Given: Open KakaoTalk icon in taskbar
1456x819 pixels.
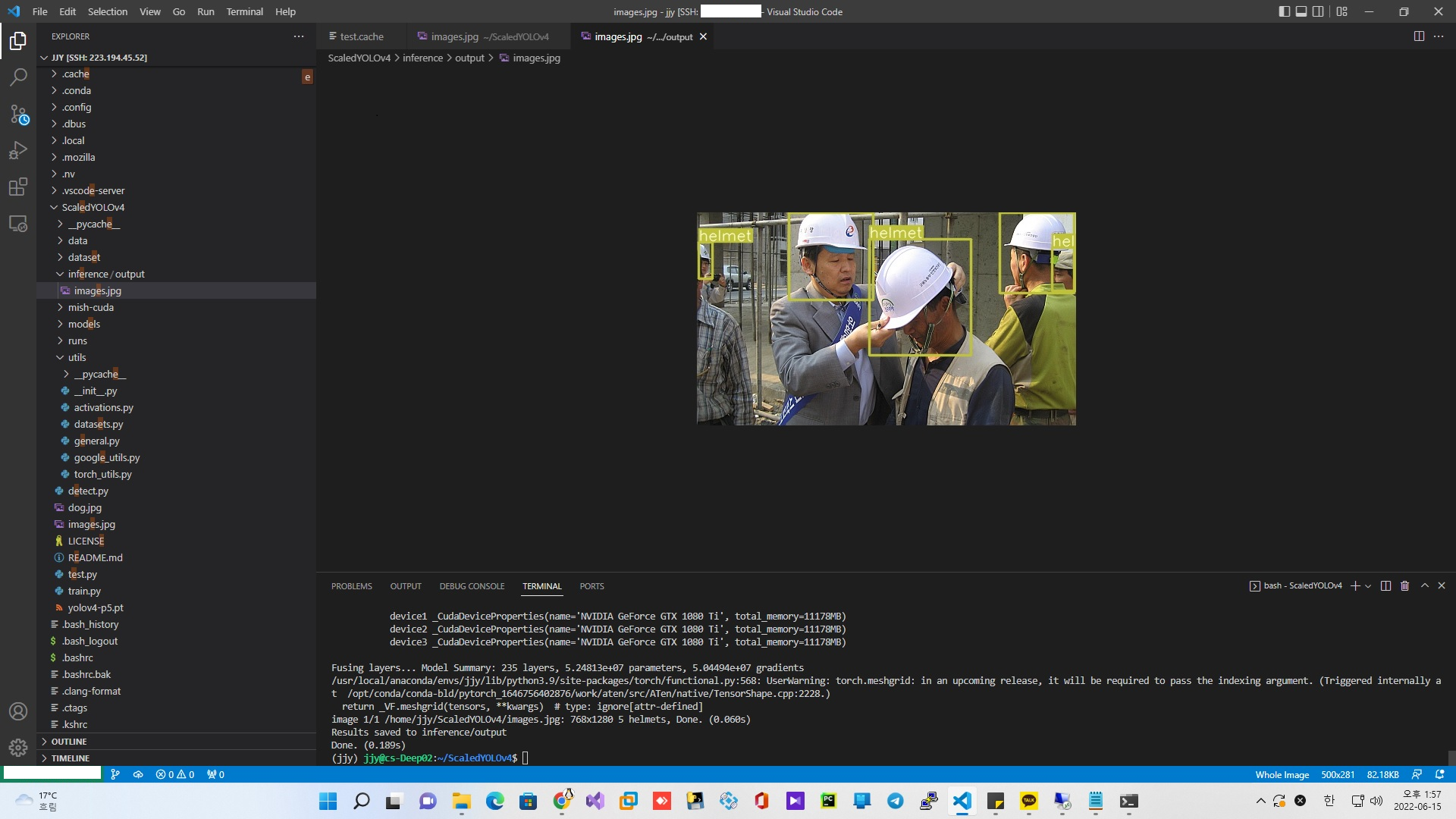Looking at the screenshot, I should pos(1028,801).
